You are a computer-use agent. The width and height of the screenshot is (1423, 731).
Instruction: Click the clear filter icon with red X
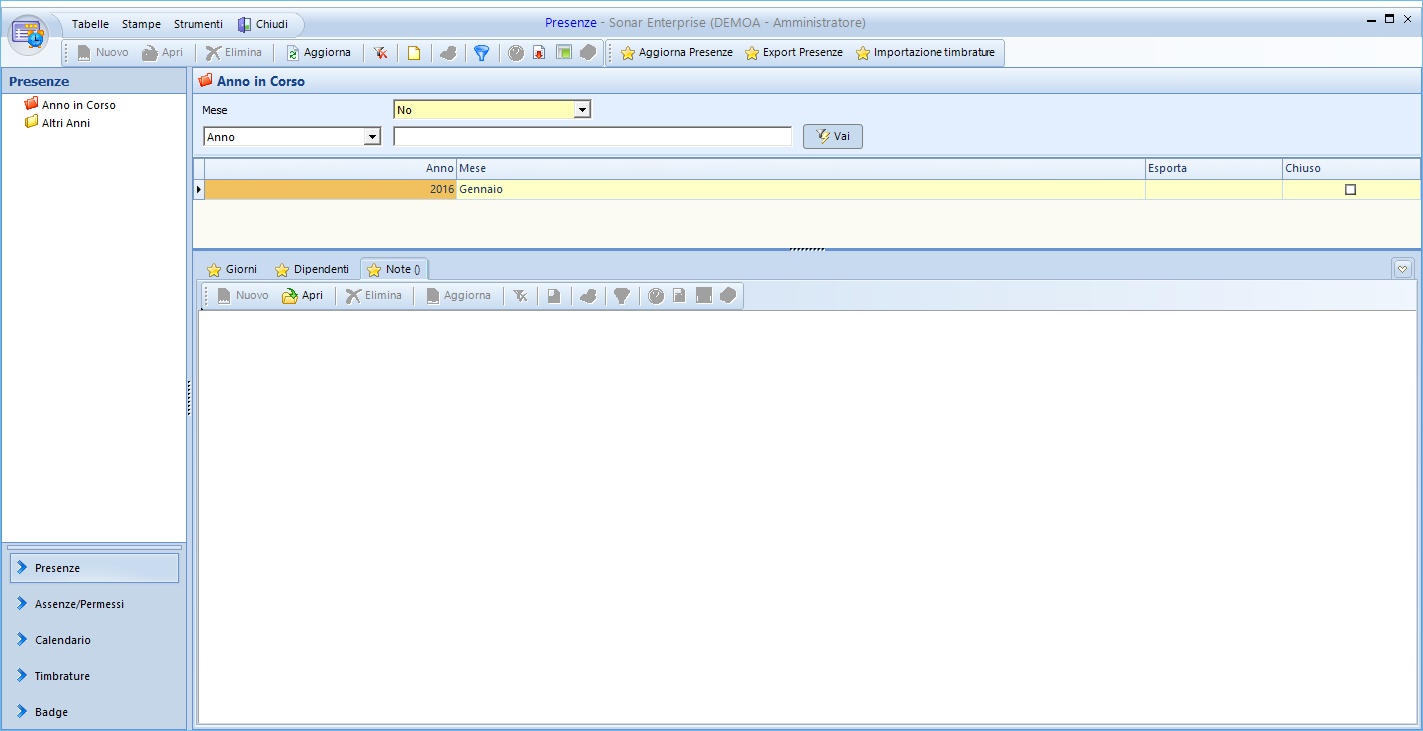click(381, 53)
